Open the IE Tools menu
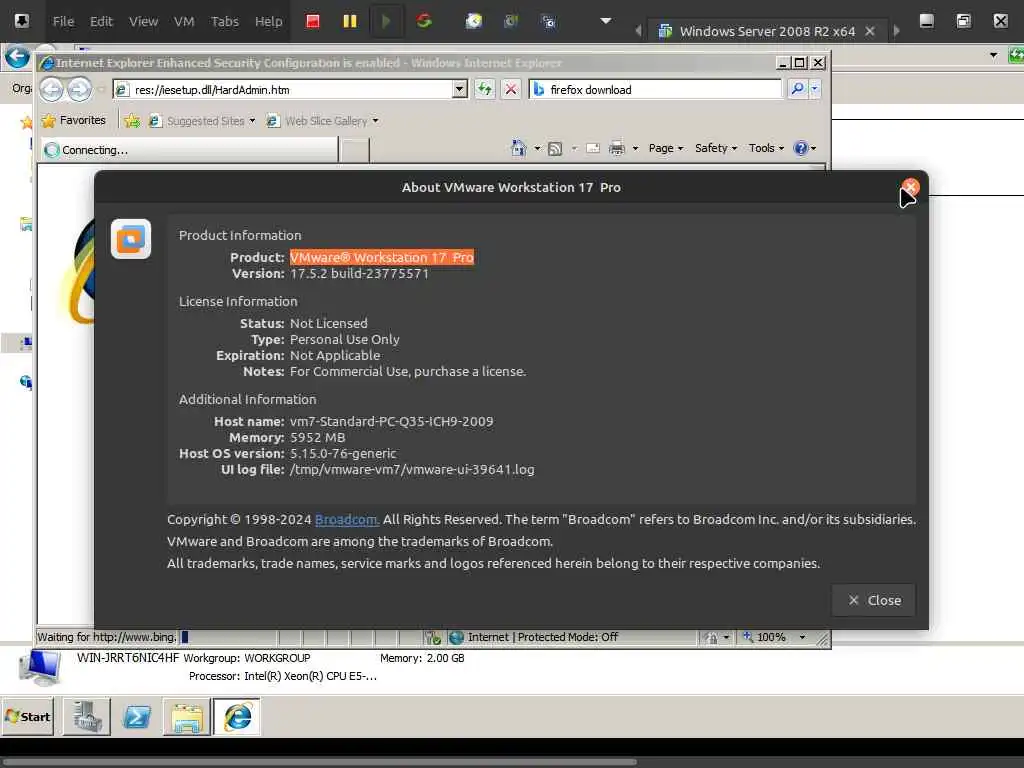Image resolution: width=1024 pixels, height=768 pixels. point(766,148)
